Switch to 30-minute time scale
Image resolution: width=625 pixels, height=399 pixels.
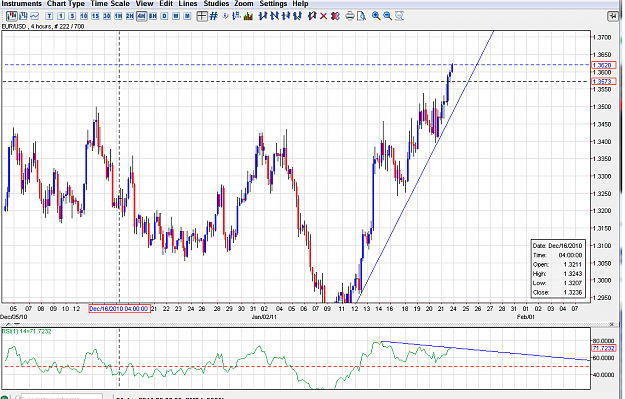pos(107,16)
